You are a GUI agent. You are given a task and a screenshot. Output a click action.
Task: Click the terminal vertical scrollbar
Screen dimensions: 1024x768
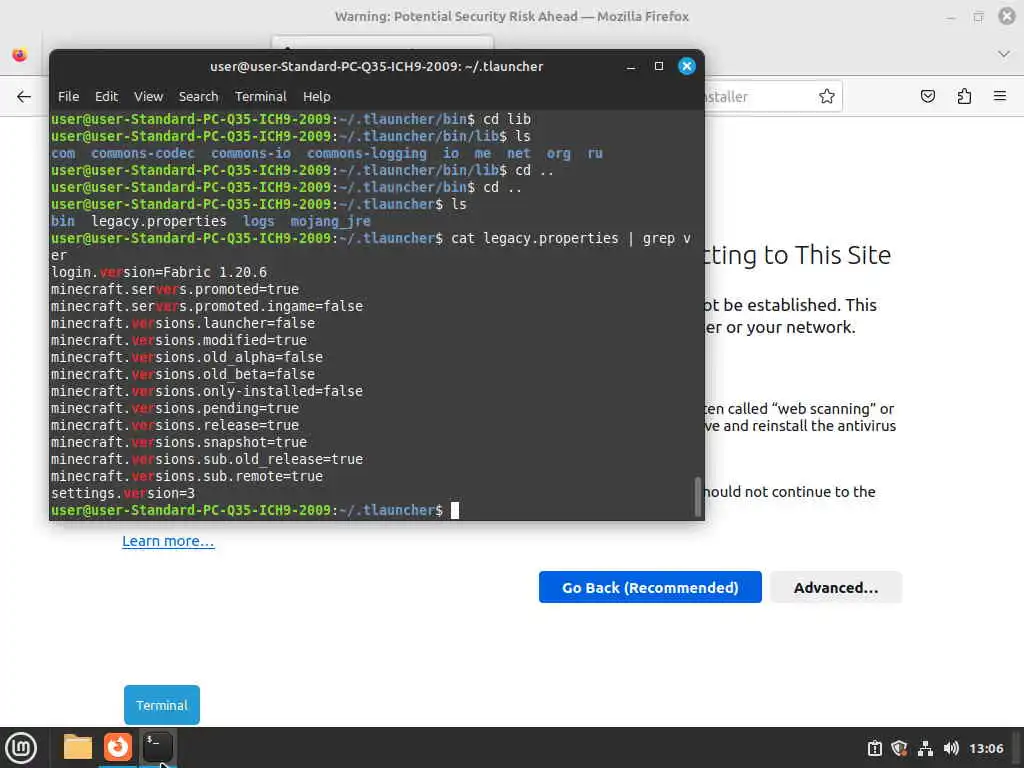697,497
